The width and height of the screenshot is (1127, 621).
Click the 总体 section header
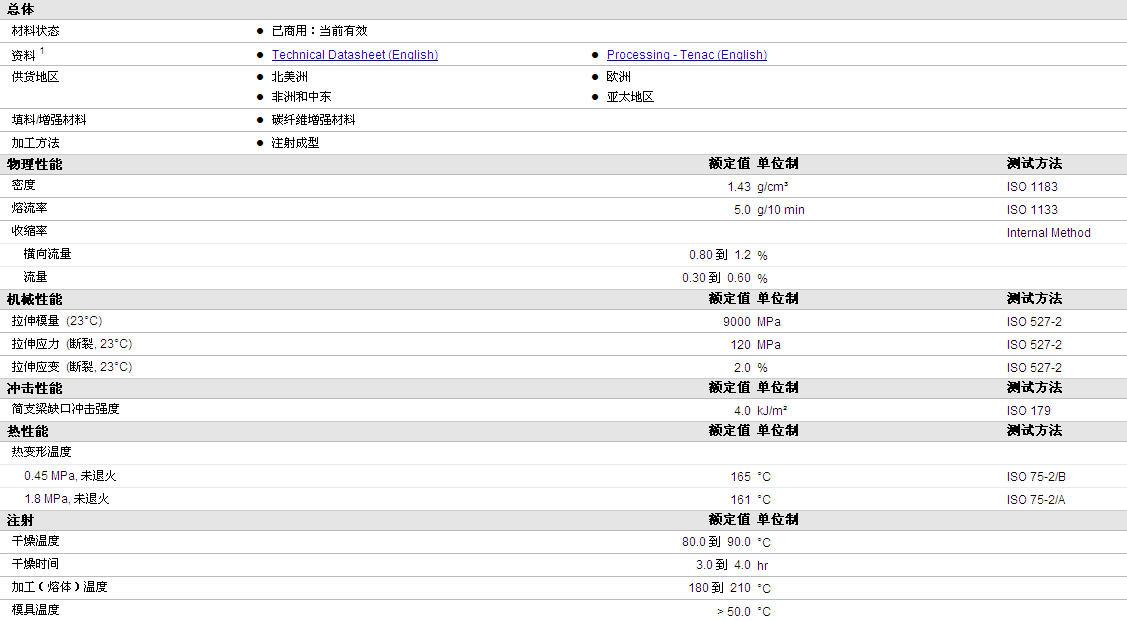[20, 9]
